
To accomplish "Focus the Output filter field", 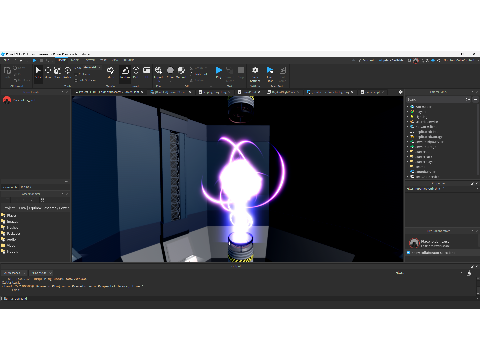I will coord(430,273).
